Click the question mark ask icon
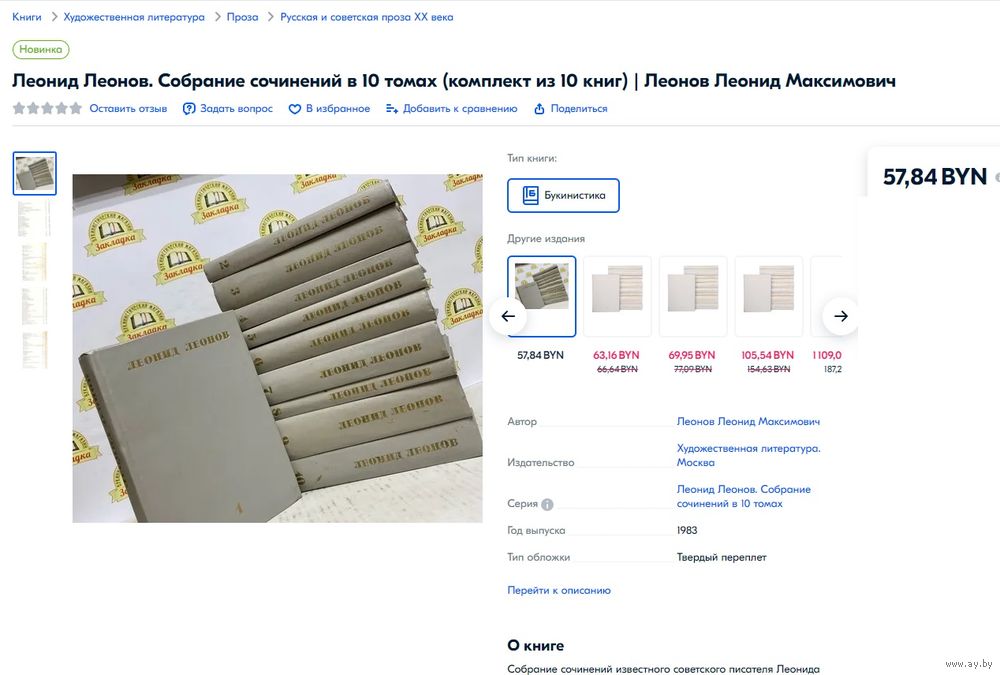This screenshot has height=675, width=1000. click(x=189, y=109)
